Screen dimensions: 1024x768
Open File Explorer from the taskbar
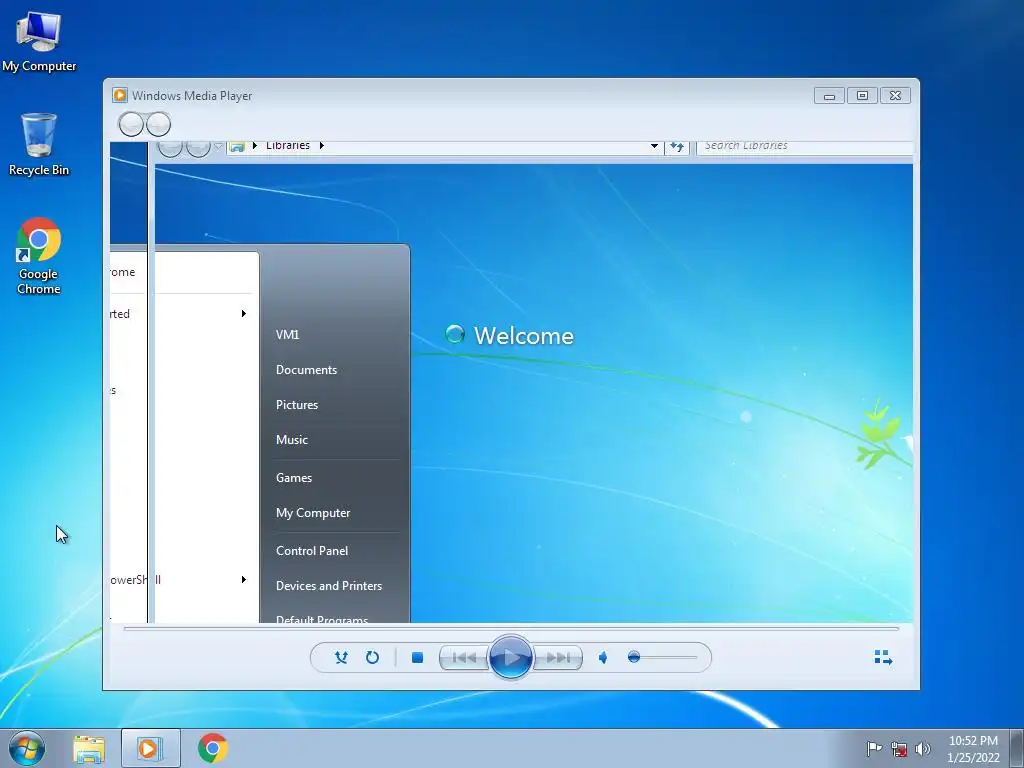pos(89,749)
